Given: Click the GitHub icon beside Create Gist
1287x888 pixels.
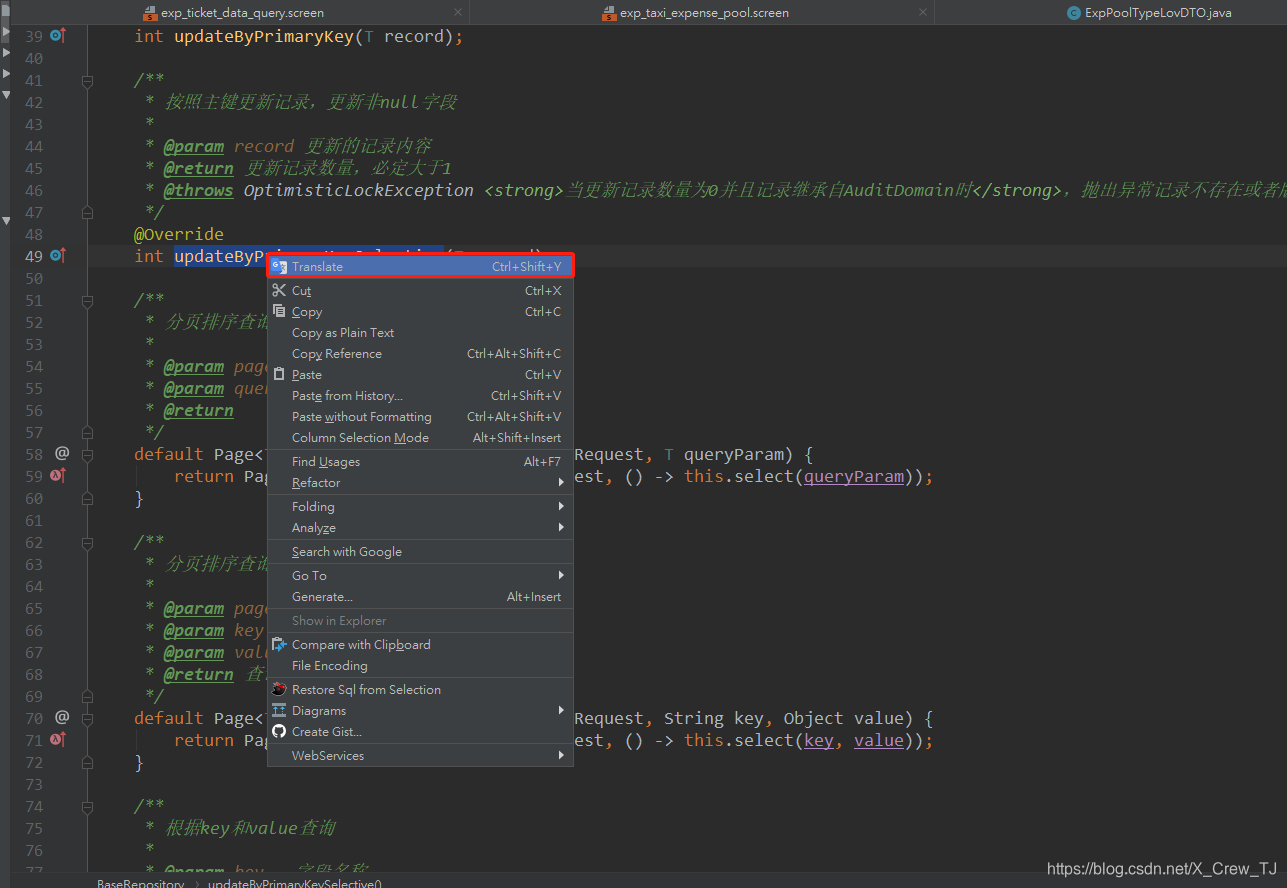Looking at the screenshot, I should point(280,731).
